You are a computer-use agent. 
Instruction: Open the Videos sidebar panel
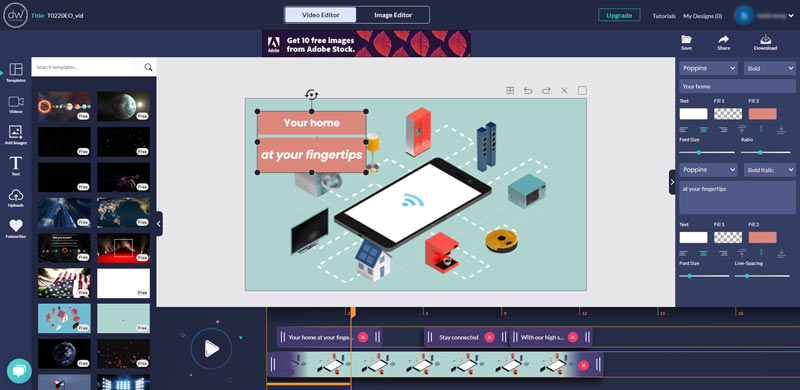point(16,104)
